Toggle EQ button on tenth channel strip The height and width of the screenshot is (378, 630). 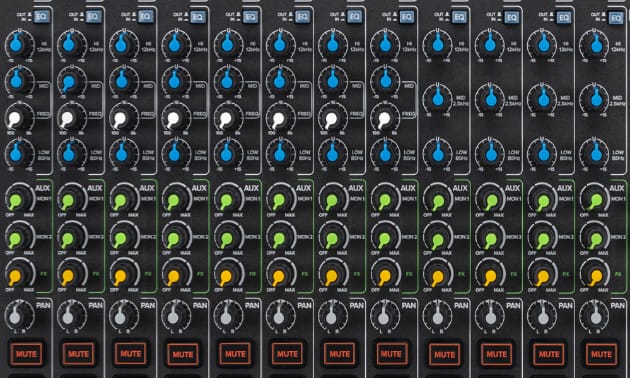pyautogui.click(x=511, y=17)
